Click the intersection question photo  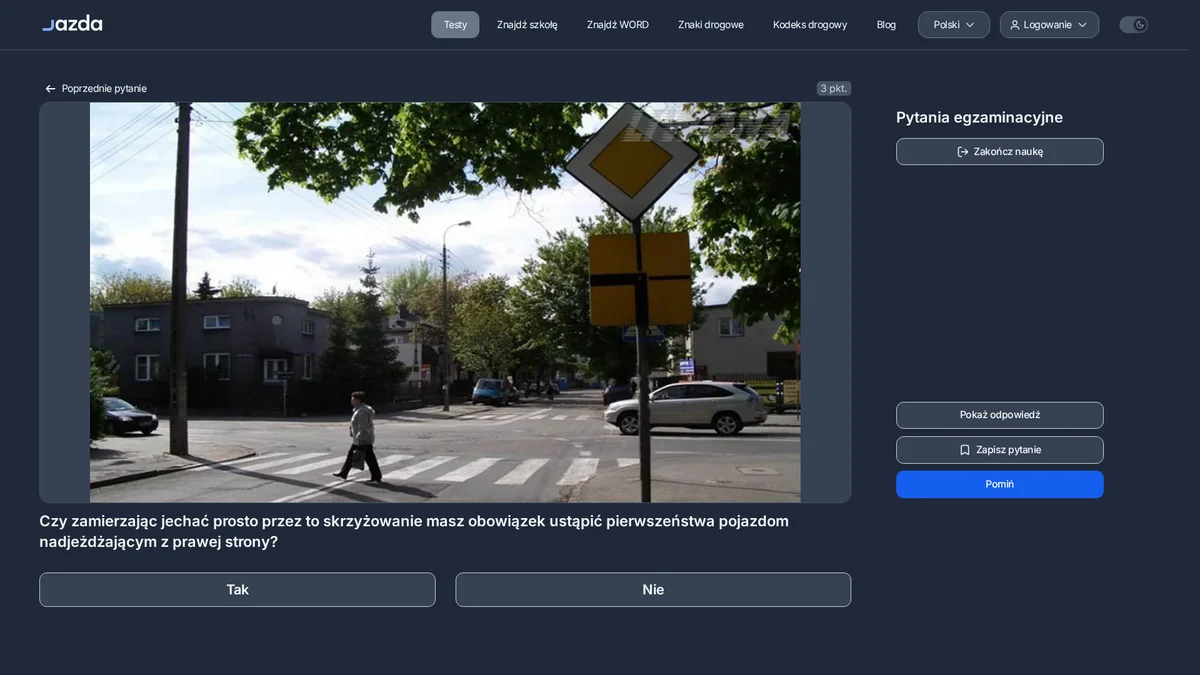(x=445, y=302)
